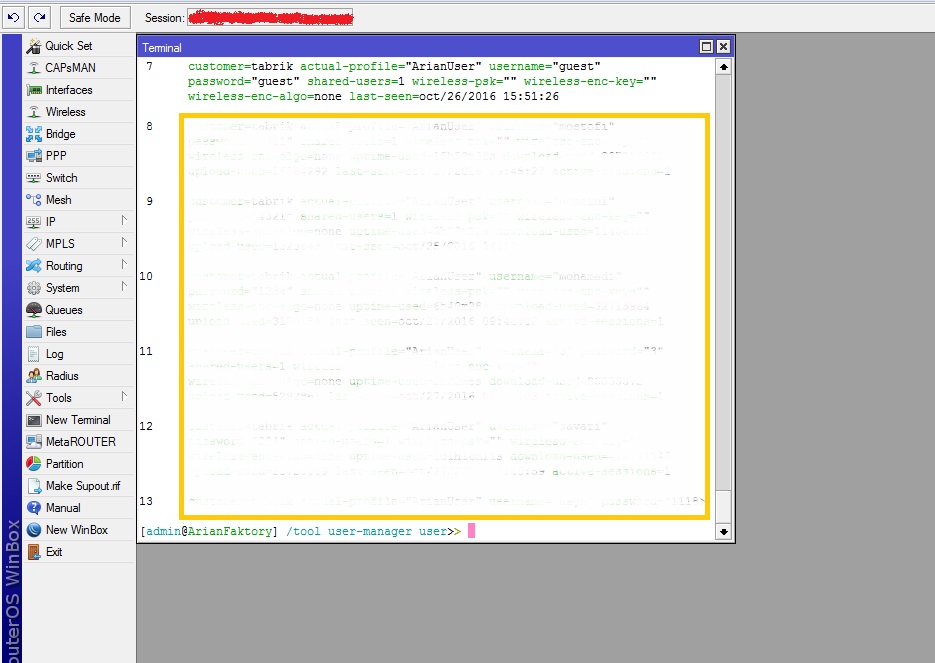
Task: Click text password="guest" in terminal
Action: 244,81
